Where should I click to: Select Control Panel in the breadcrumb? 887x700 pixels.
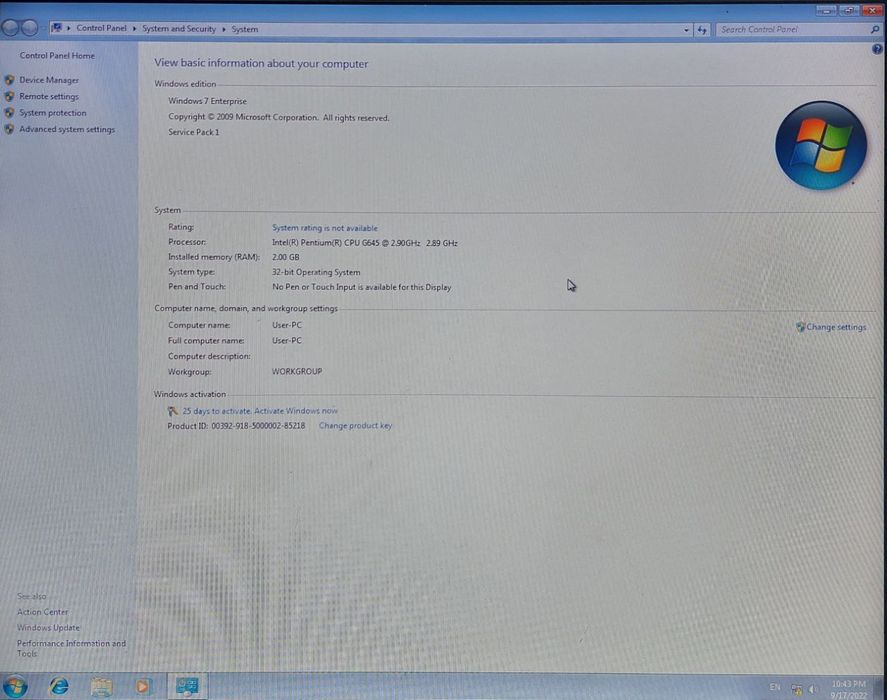pos(101,28)
